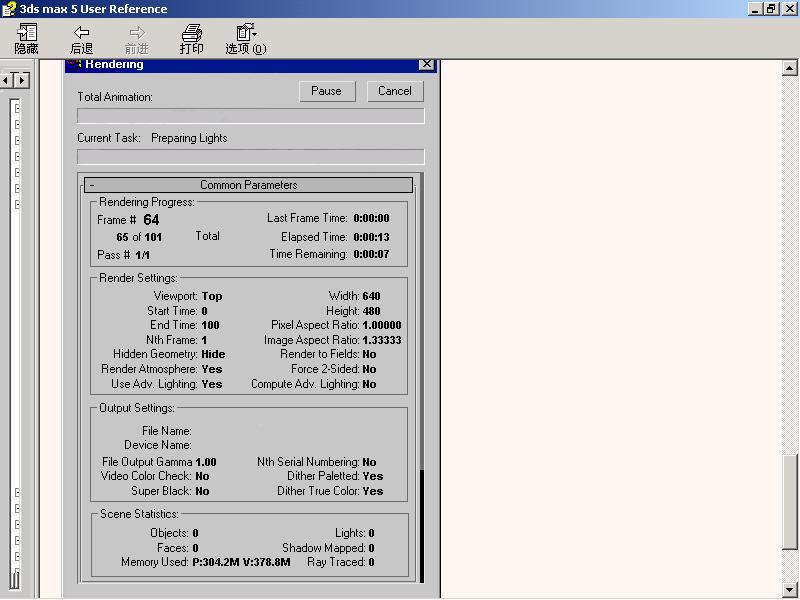Click the 'Shadow Mapped:' label
This screenshot has width=800, height=600.
324,548
